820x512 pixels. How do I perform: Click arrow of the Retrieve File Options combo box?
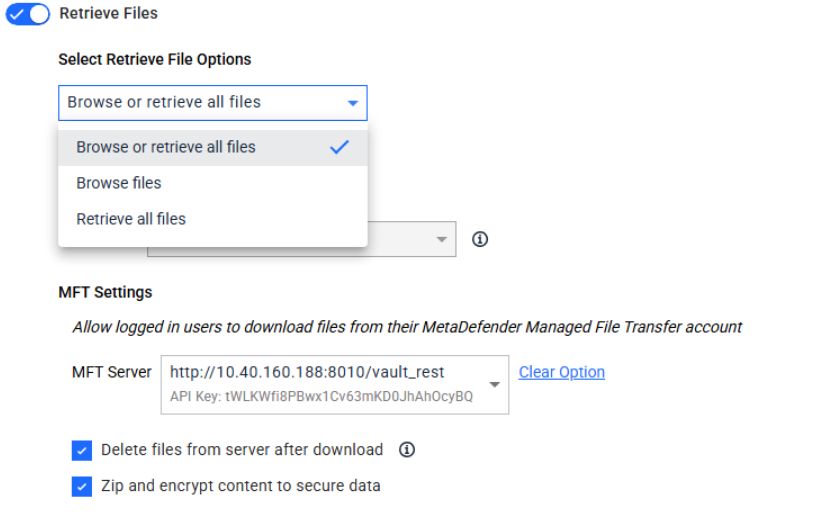pos(352,103)
